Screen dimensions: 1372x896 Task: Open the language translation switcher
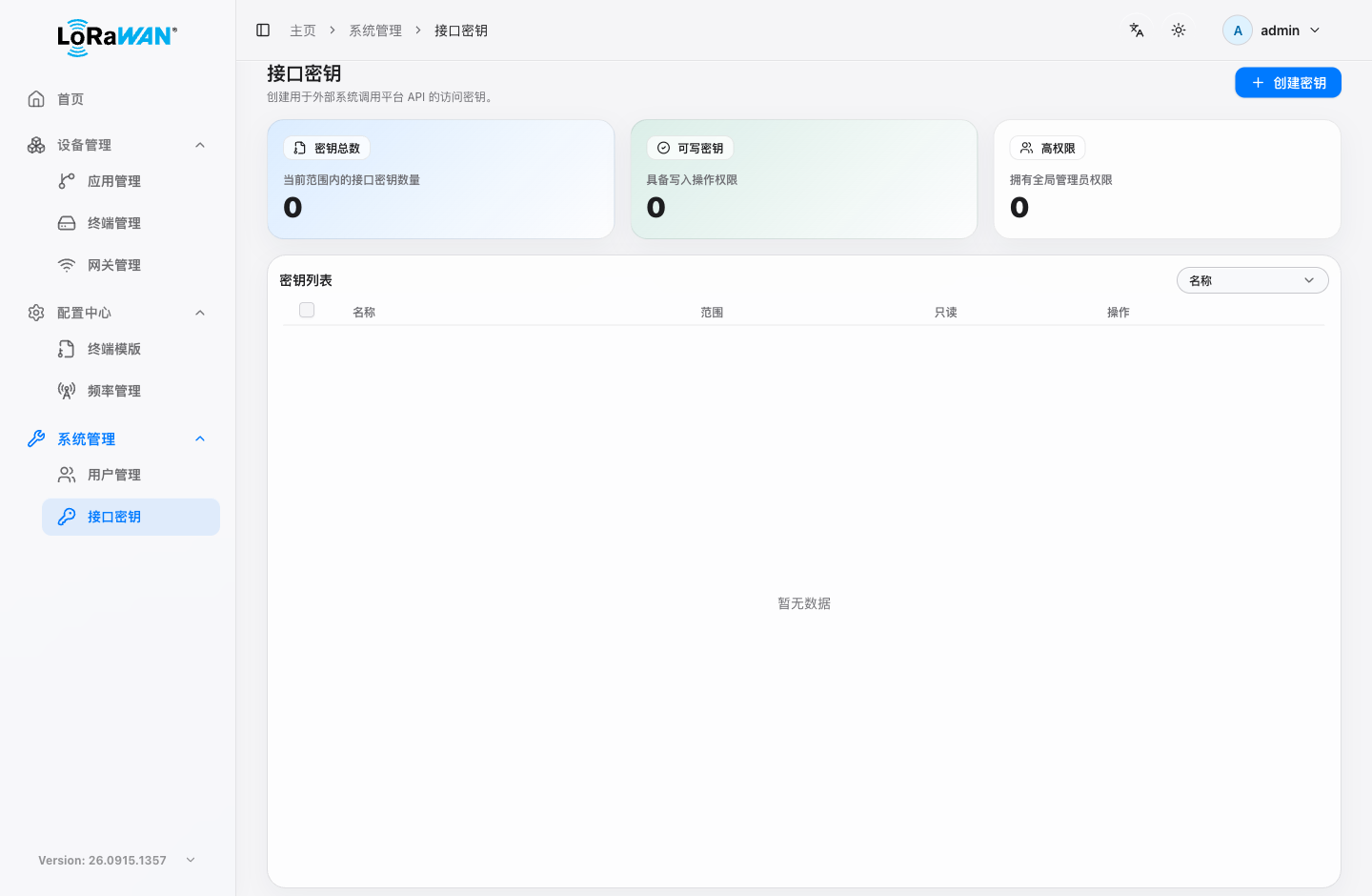click(x=1137, y=31)
